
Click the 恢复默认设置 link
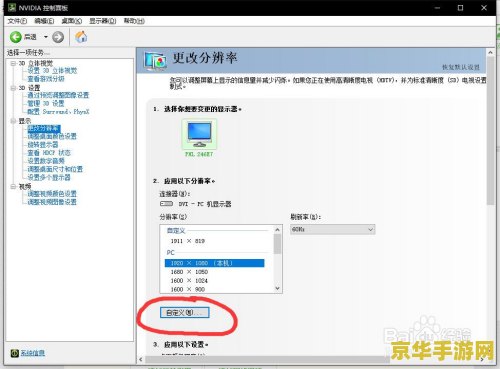click(x=461, y=67)
